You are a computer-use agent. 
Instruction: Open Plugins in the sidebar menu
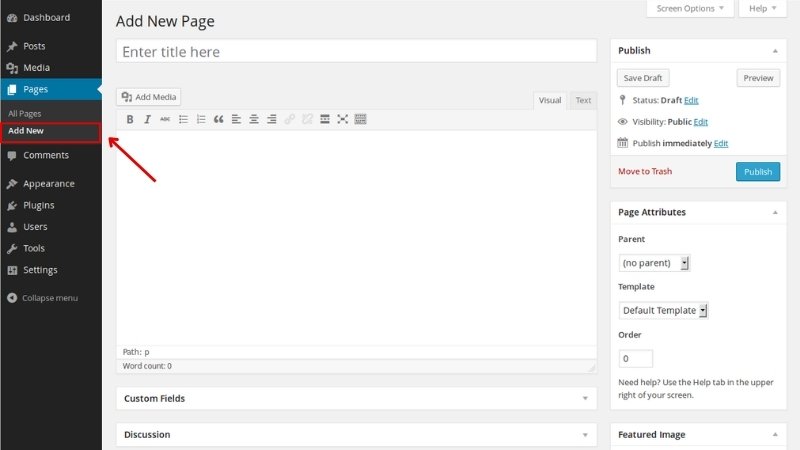point(39,205)
